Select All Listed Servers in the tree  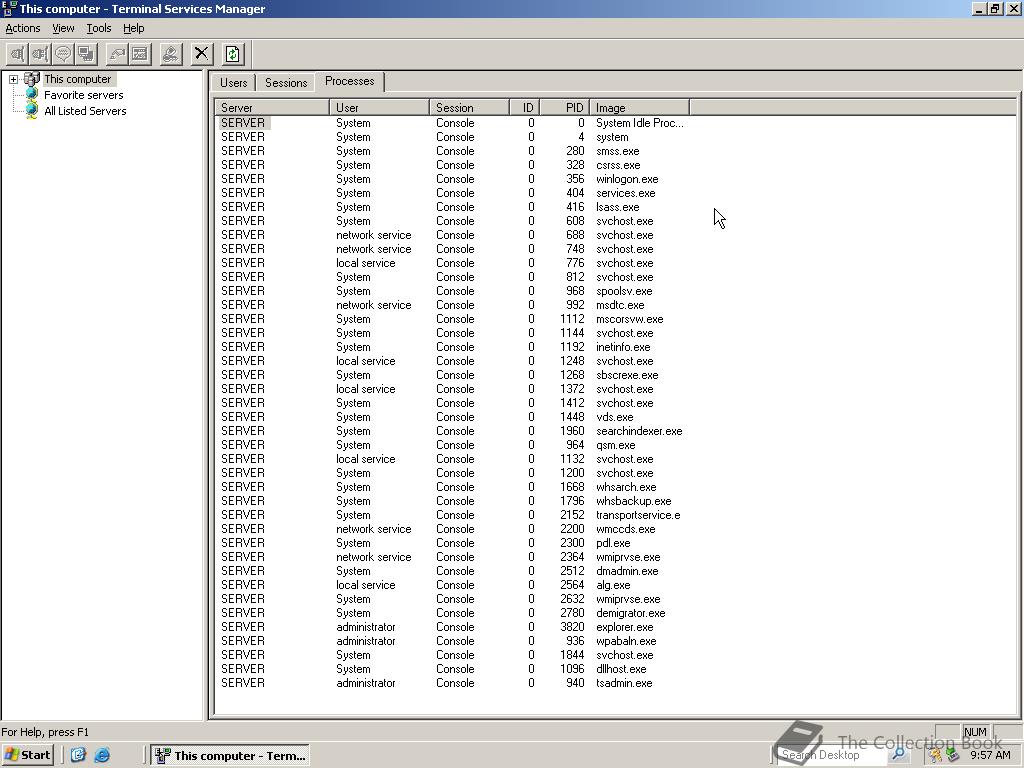[85, 111]
